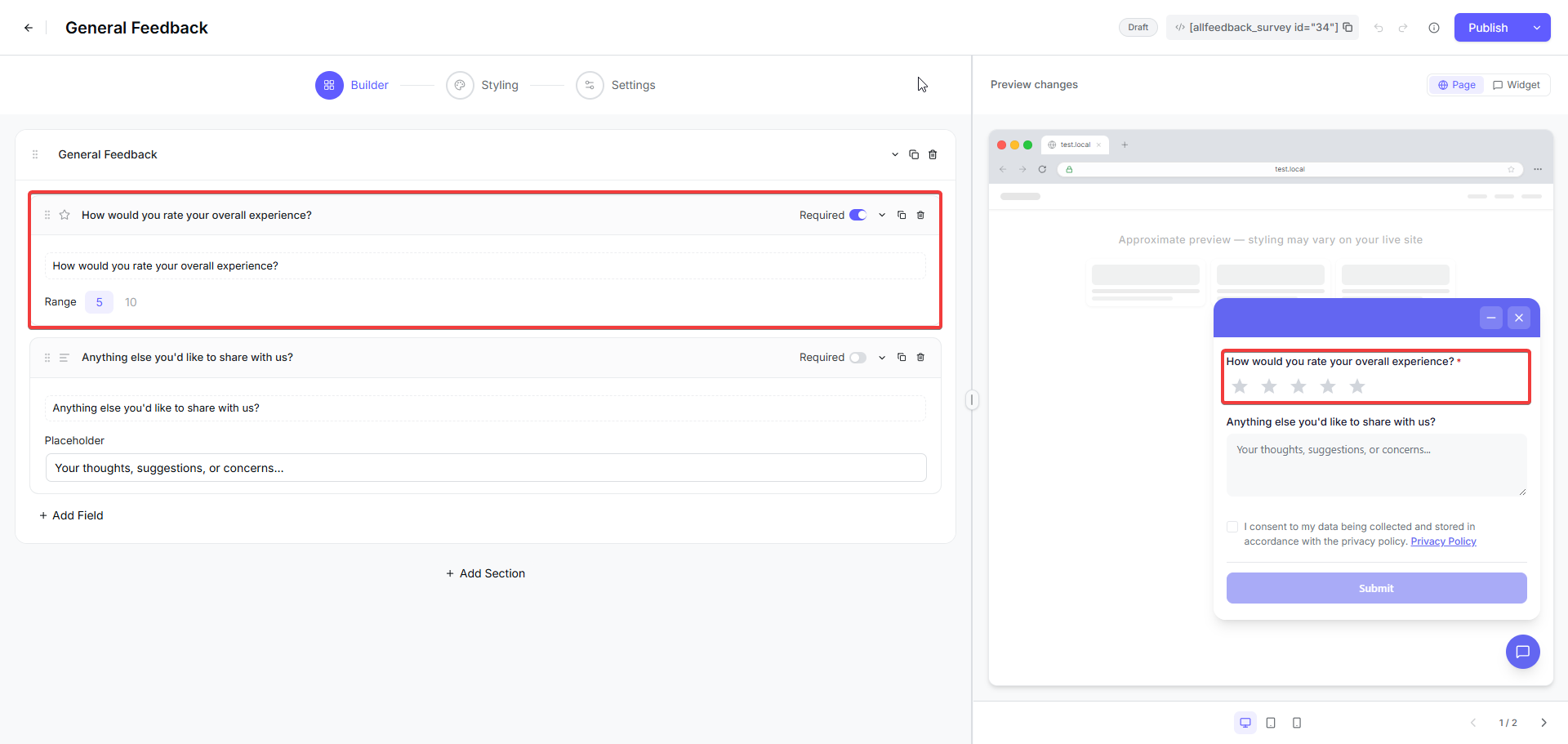Delete the 'Anything else' text field

(920, 357)
